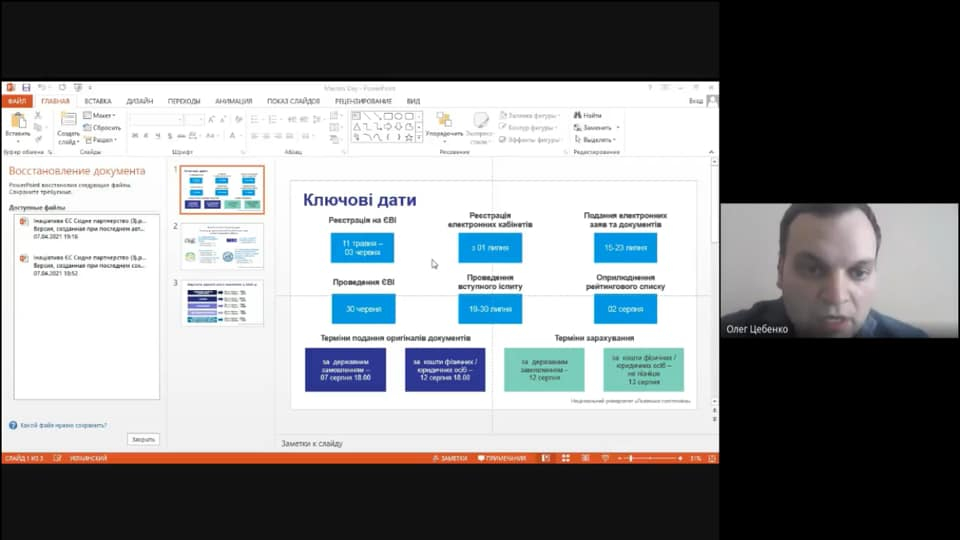The width and height of the screenshot is (960, 540).
Task: Open the Эффекты фигуры shape effects dropdown
Action: (531, 140)
